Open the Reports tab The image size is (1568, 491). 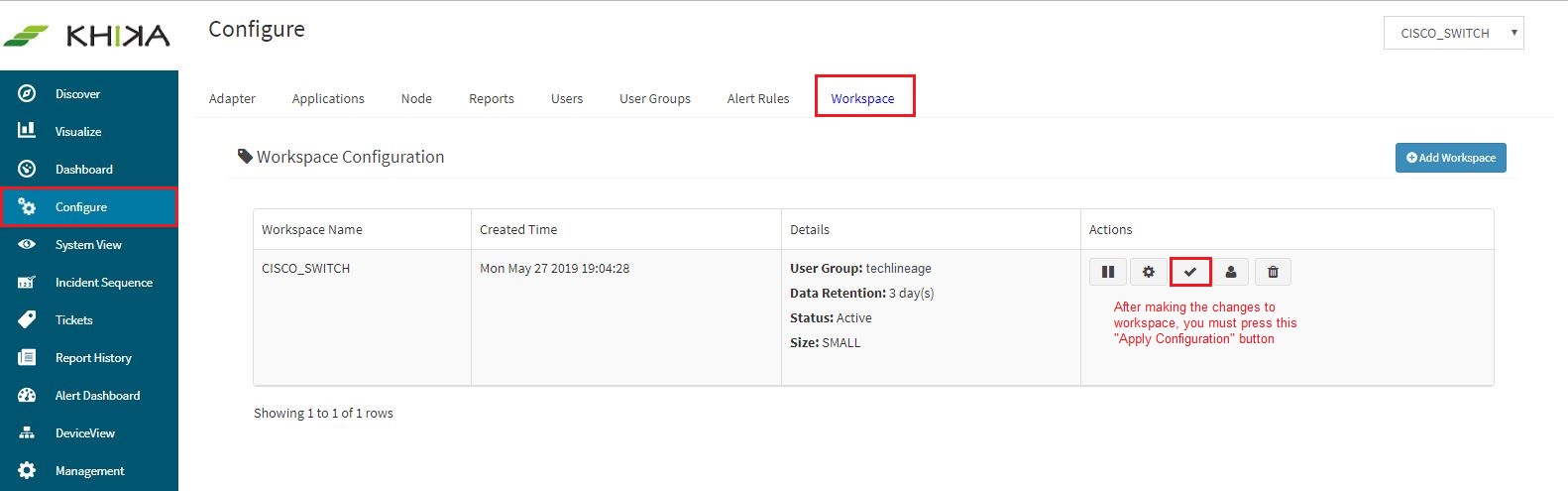pos(492,98)
